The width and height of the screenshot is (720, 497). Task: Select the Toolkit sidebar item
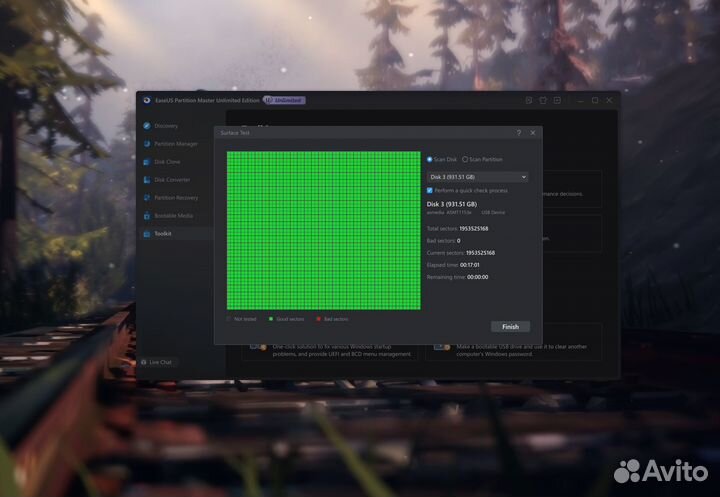163,234
